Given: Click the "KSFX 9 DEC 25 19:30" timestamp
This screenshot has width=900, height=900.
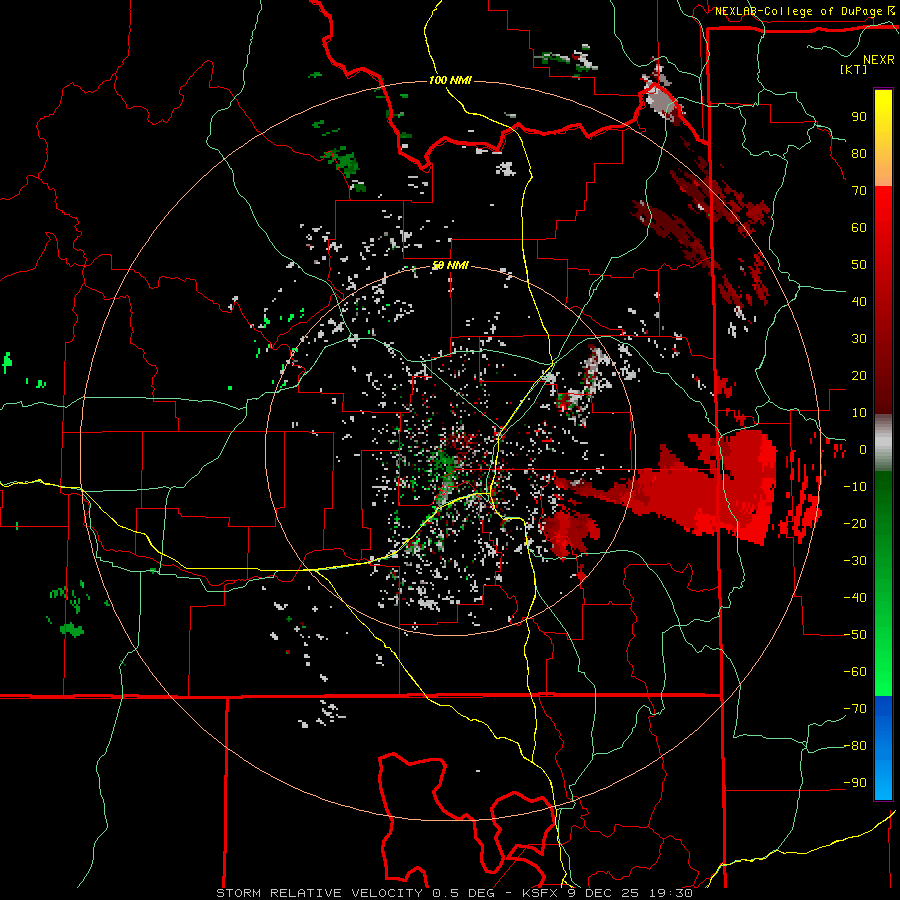Looking at the screenshot, I should tap(607, 893).
